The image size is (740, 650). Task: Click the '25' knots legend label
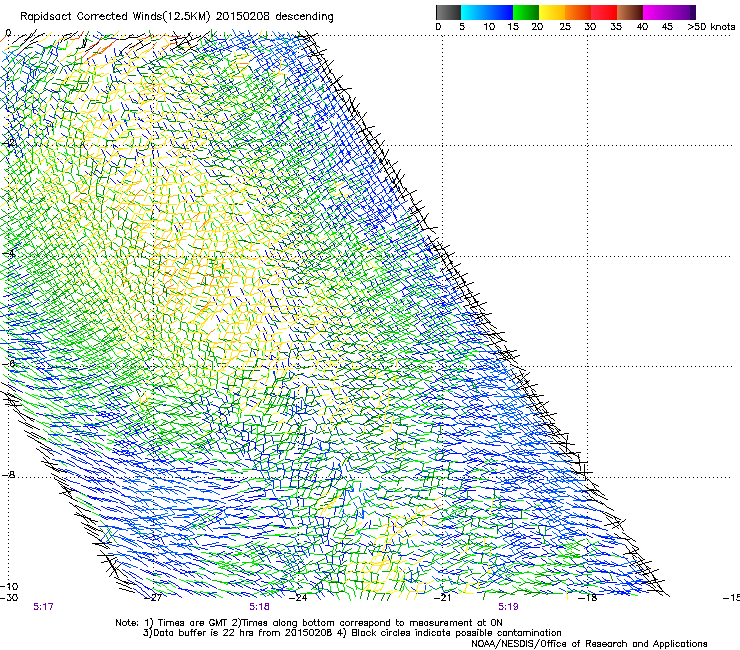[565, 27]
